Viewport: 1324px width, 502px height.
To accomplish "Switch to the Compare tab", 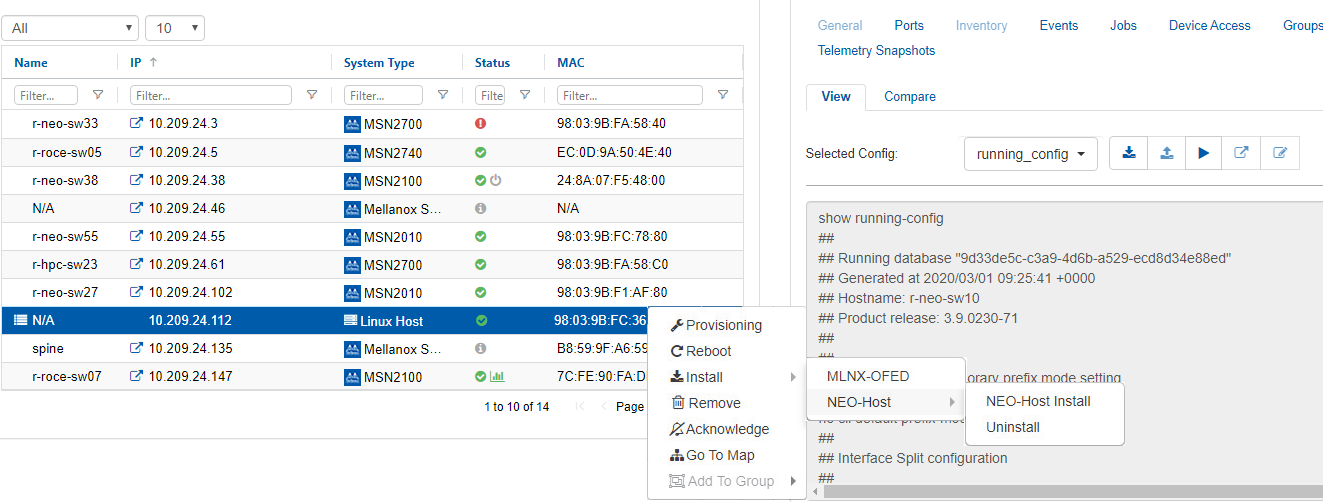I will click(909, 96).
